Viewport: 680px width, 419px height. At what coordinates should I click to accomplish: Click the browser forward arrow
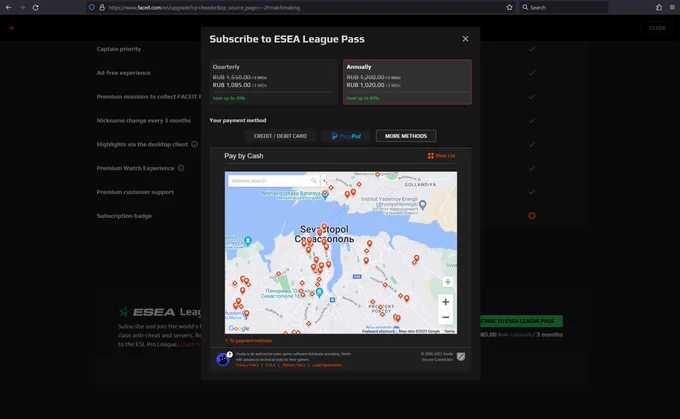click(22, 7)
